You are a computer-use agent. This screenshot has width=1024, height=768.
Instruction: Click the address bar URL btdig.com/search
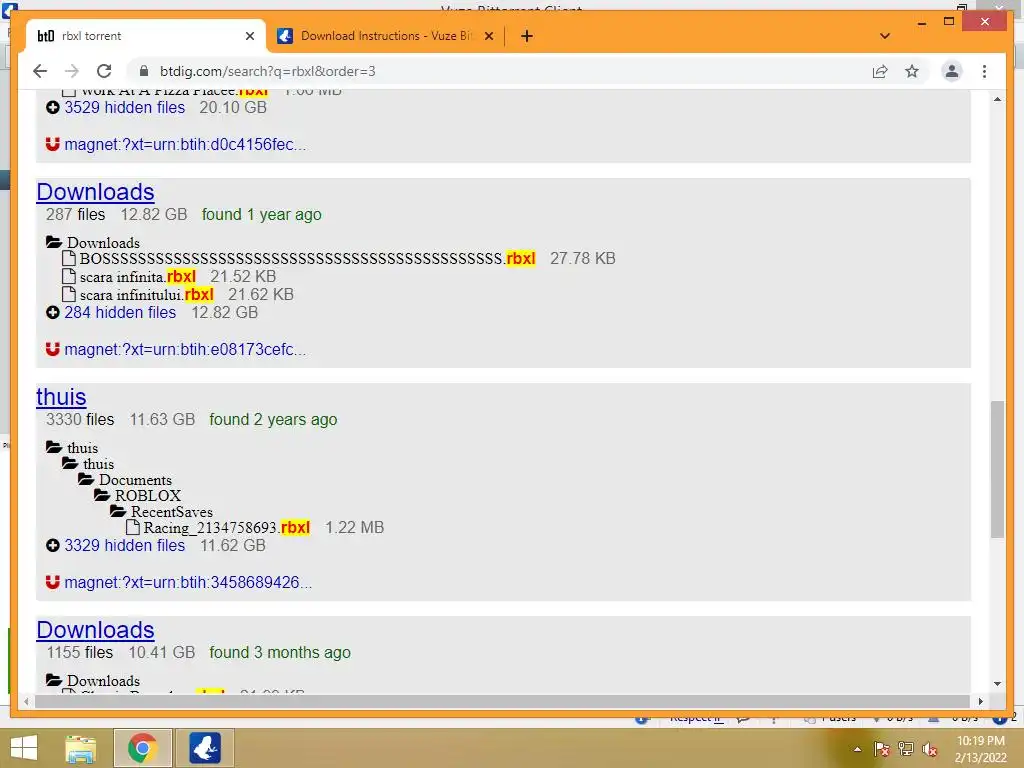point(268,71)
